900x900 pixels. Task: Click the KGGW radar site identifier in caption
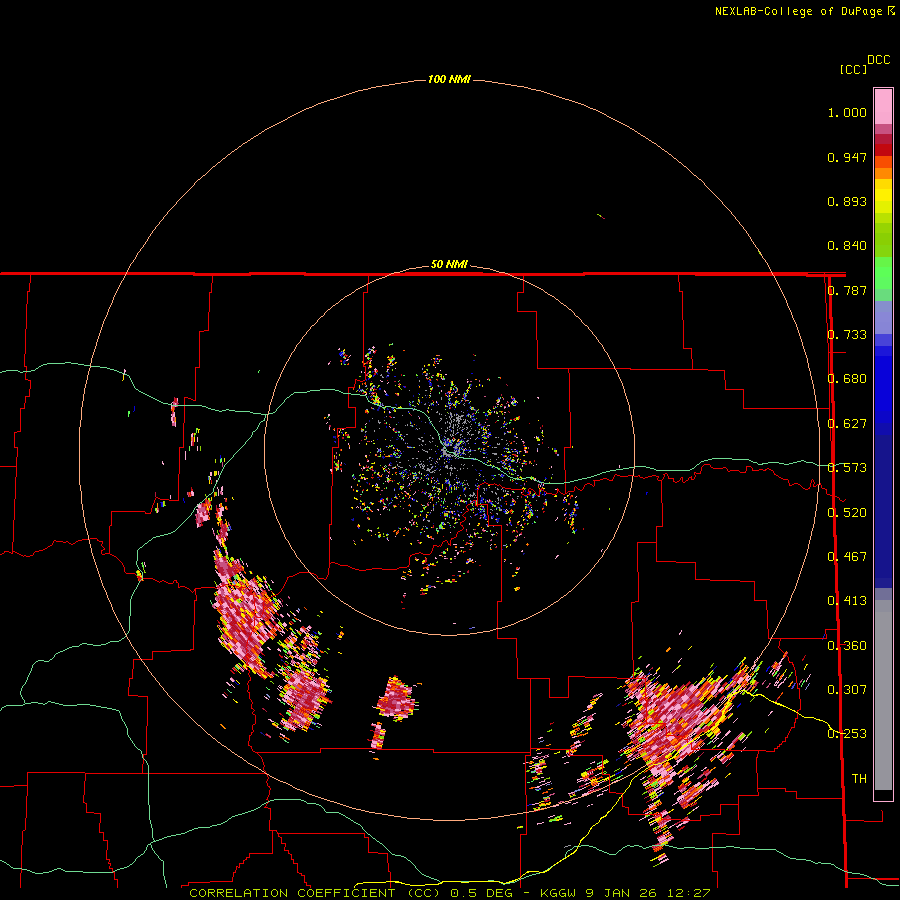point(560,893)
